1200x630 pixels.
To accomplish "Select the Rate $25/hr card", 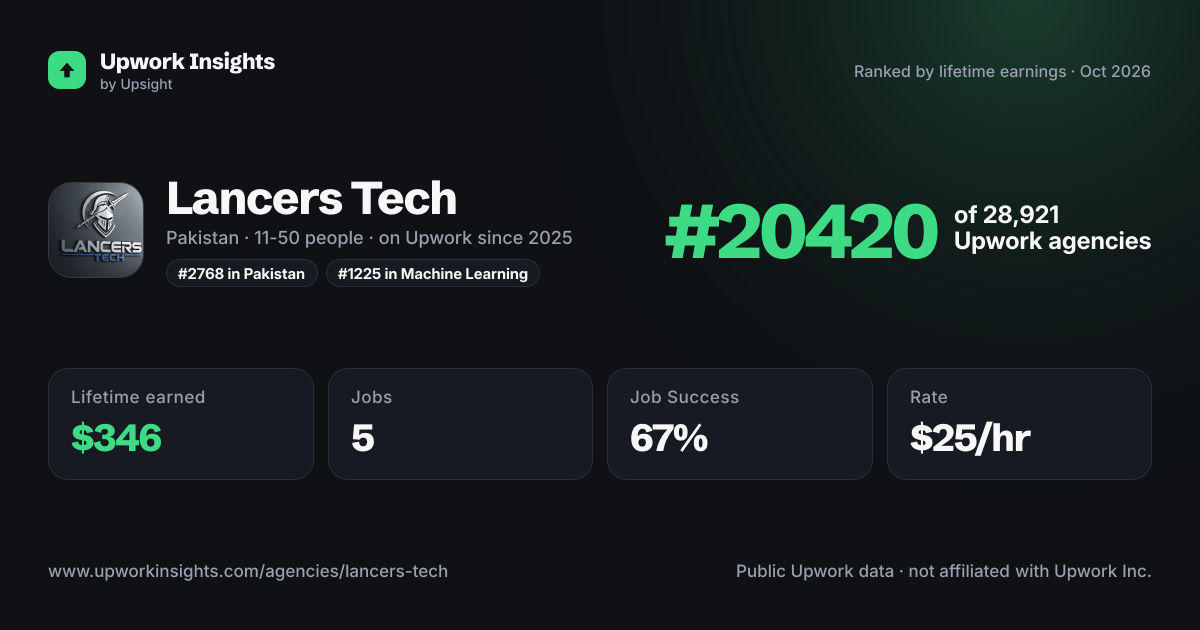I will pos(1019,424).
